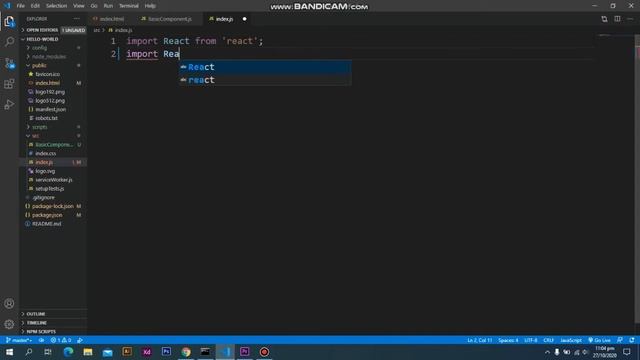Image resolution: width=640 pixels, height=360 pixels.
Task: Open the File menu
Action: pos(20,6)
